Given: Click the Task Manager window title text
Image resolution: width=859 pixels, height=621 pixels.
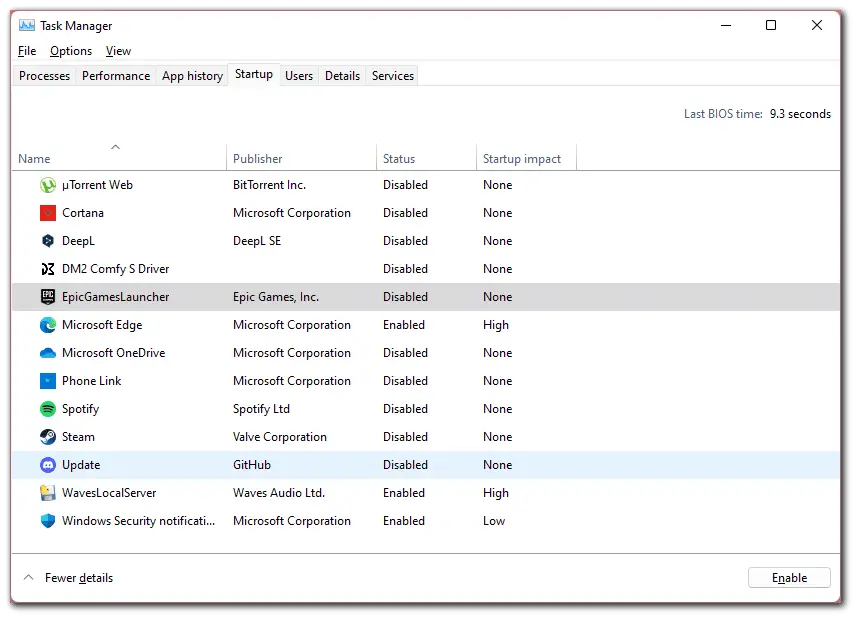Looking at the screenshot, I should (x=76, y=26).
